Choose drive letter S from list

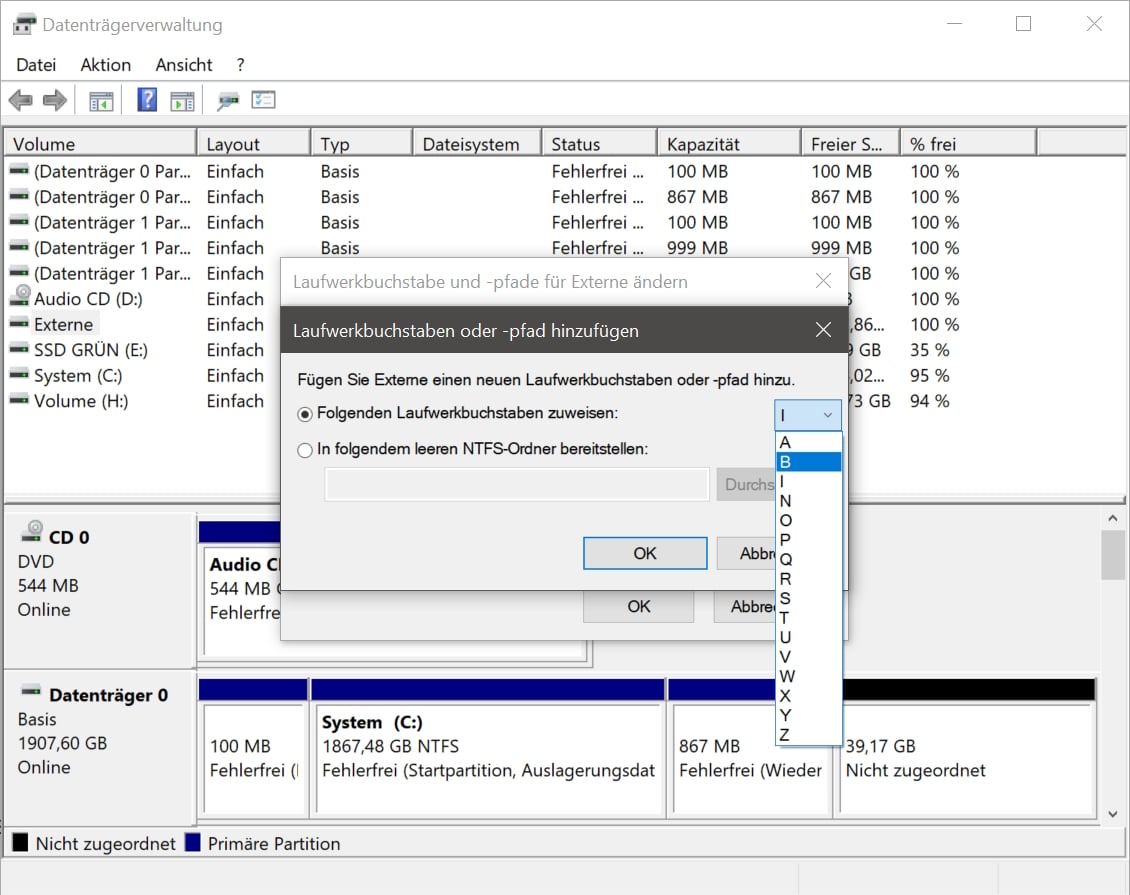(809, 598)
